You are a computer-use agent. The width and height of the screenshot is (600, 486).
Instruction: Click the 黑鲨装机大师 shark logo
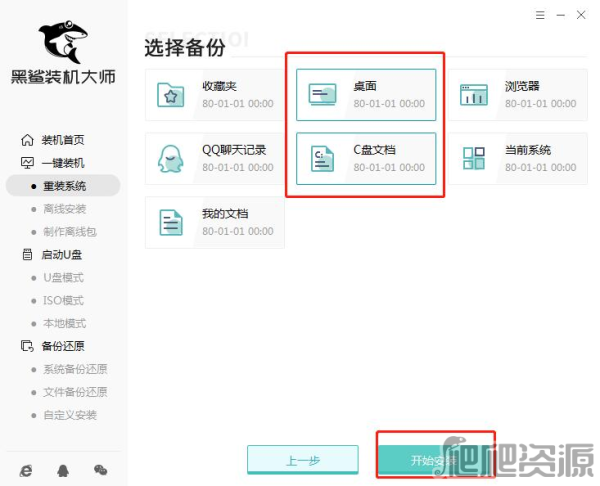(64, 41)
